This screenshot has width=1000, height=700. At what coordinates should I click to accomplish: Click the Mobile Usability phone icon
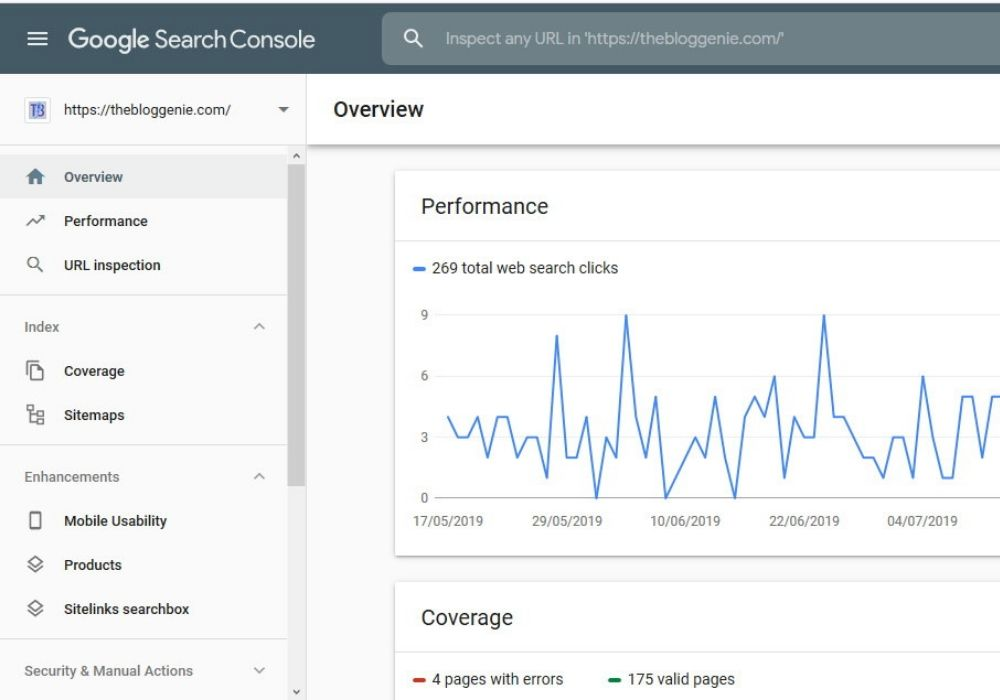(x=36, y=521)
